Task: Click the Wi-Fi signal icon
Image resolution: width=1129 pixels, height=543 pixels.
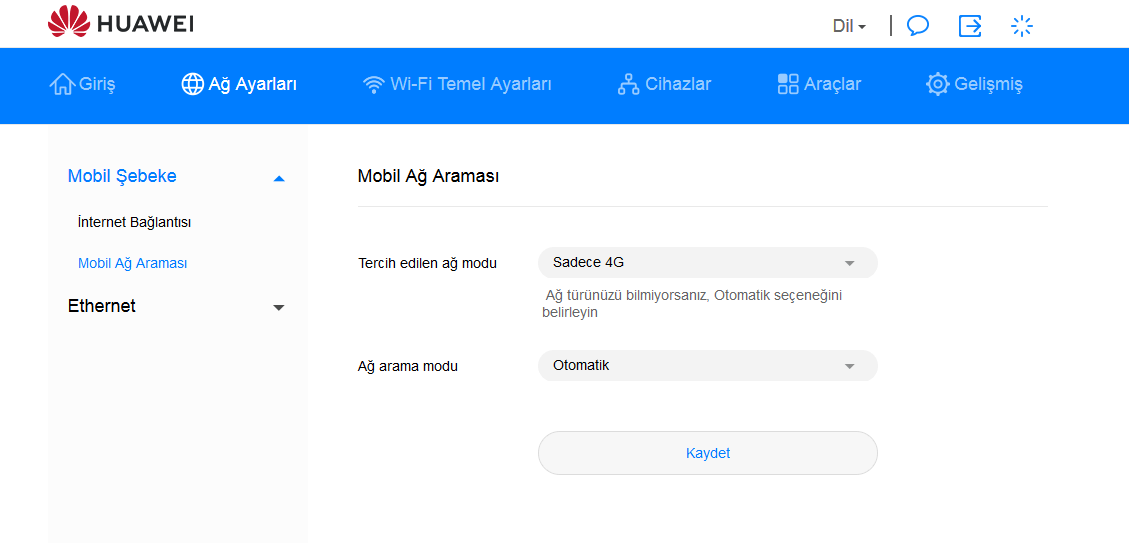Action: coord(374,85)
